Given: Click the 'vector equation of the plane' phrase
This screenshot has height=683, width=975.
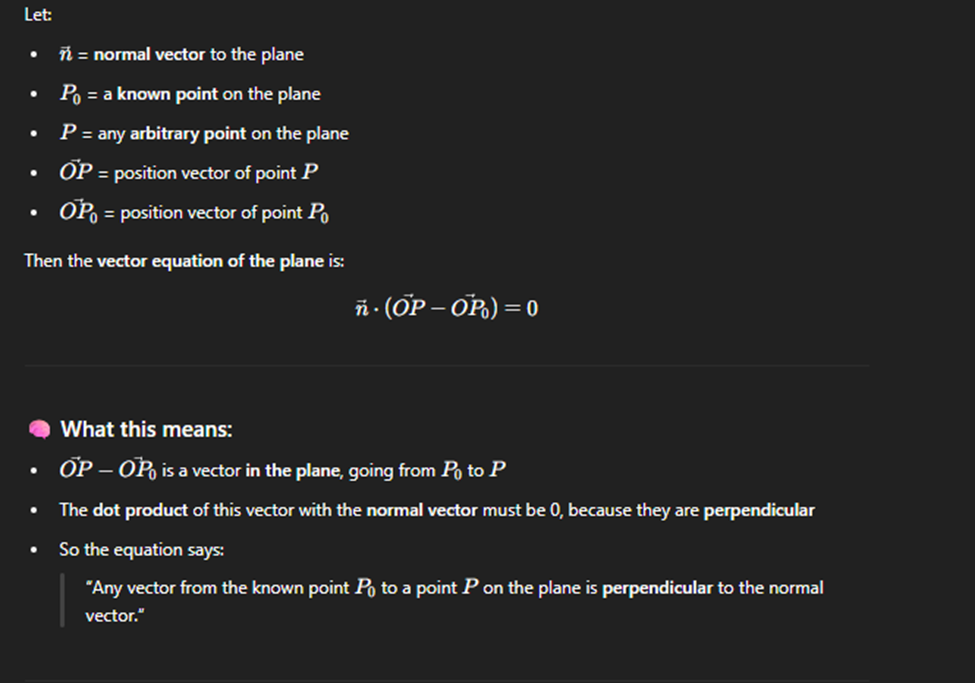Looking at the screenshot, I should point(210,261).
